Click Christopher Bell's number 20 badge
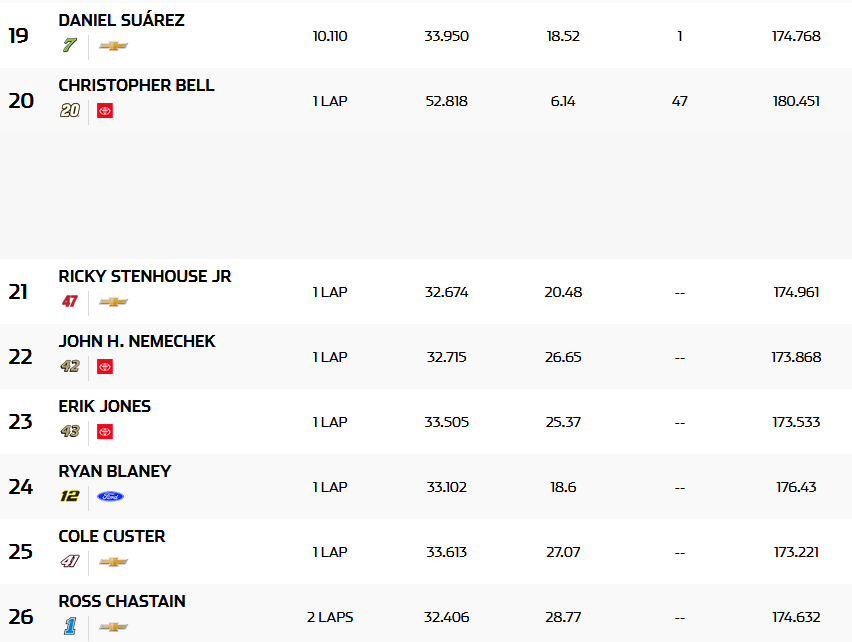The image size is (852, 642). click(70, 111)
